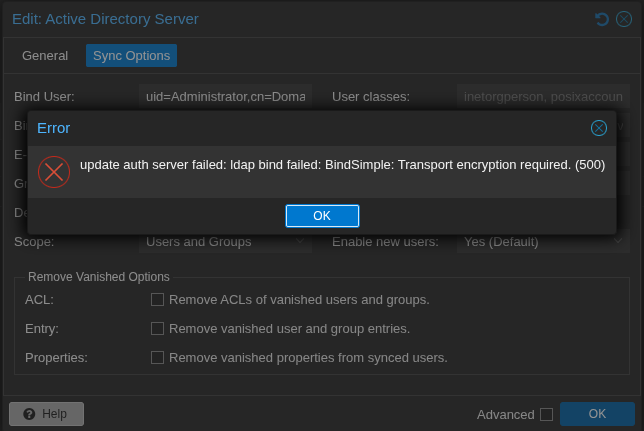Select the Sync Options tab
644x431 pixels.
(x=131, y=56)
